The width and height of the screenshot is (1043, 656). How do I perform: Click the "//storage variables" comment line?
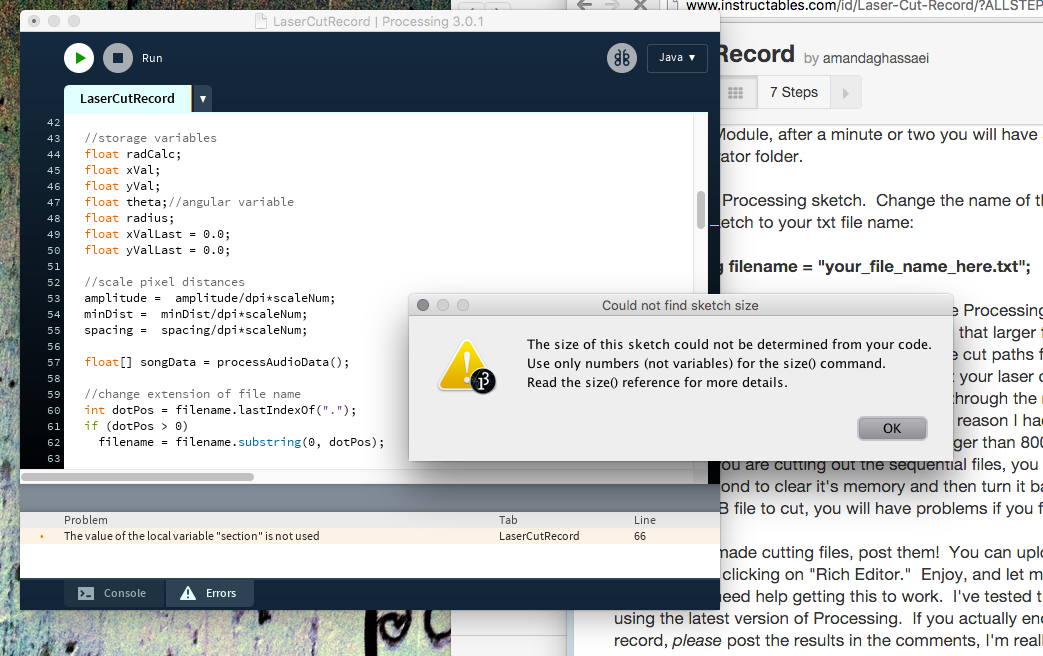point(150,138)
